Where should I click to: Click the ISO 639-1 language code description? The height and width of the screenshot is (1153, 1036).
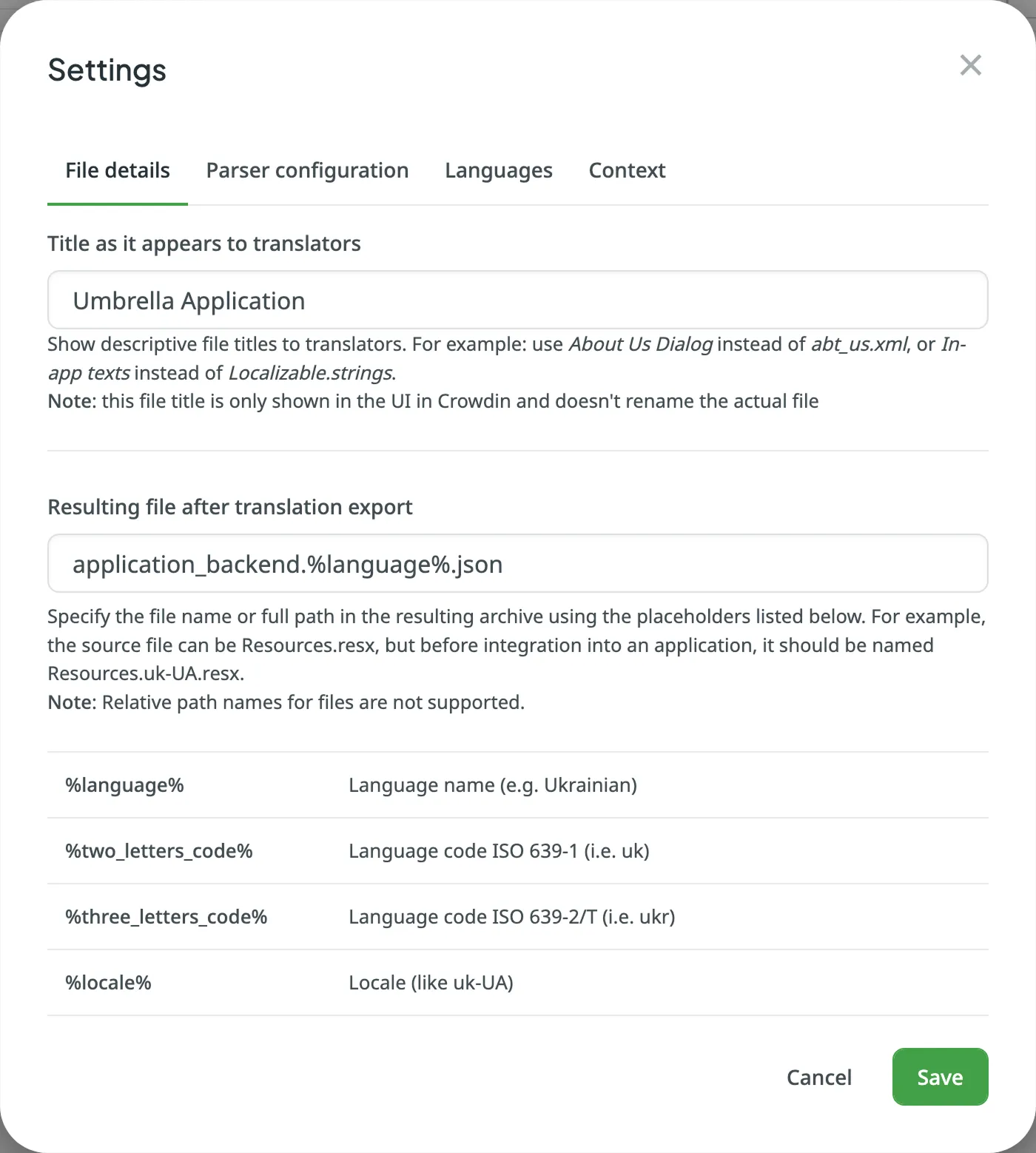tap(499, 851)
